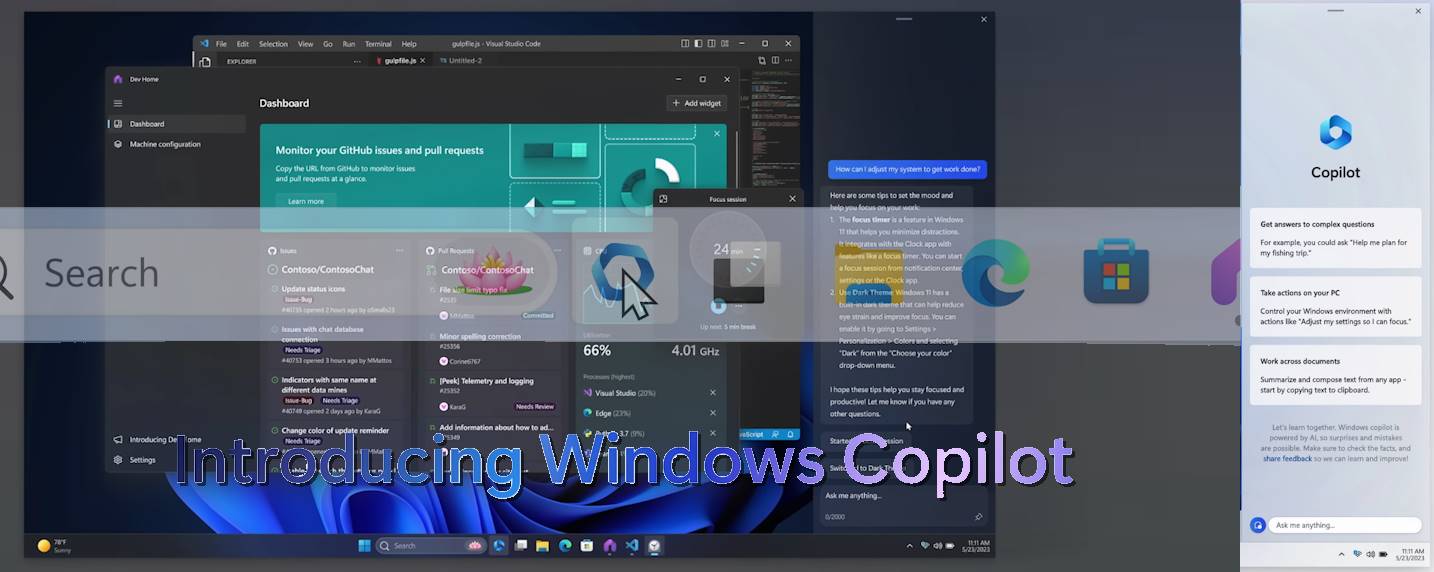End the Visual Studio process in CPU widget
The image size is (1434, 572).
(x=713, y=393)
